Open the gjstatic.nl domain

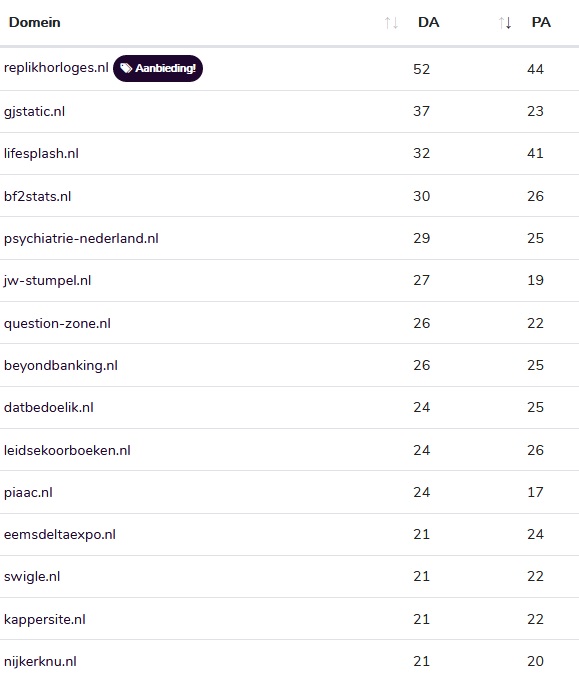[34, 112]
